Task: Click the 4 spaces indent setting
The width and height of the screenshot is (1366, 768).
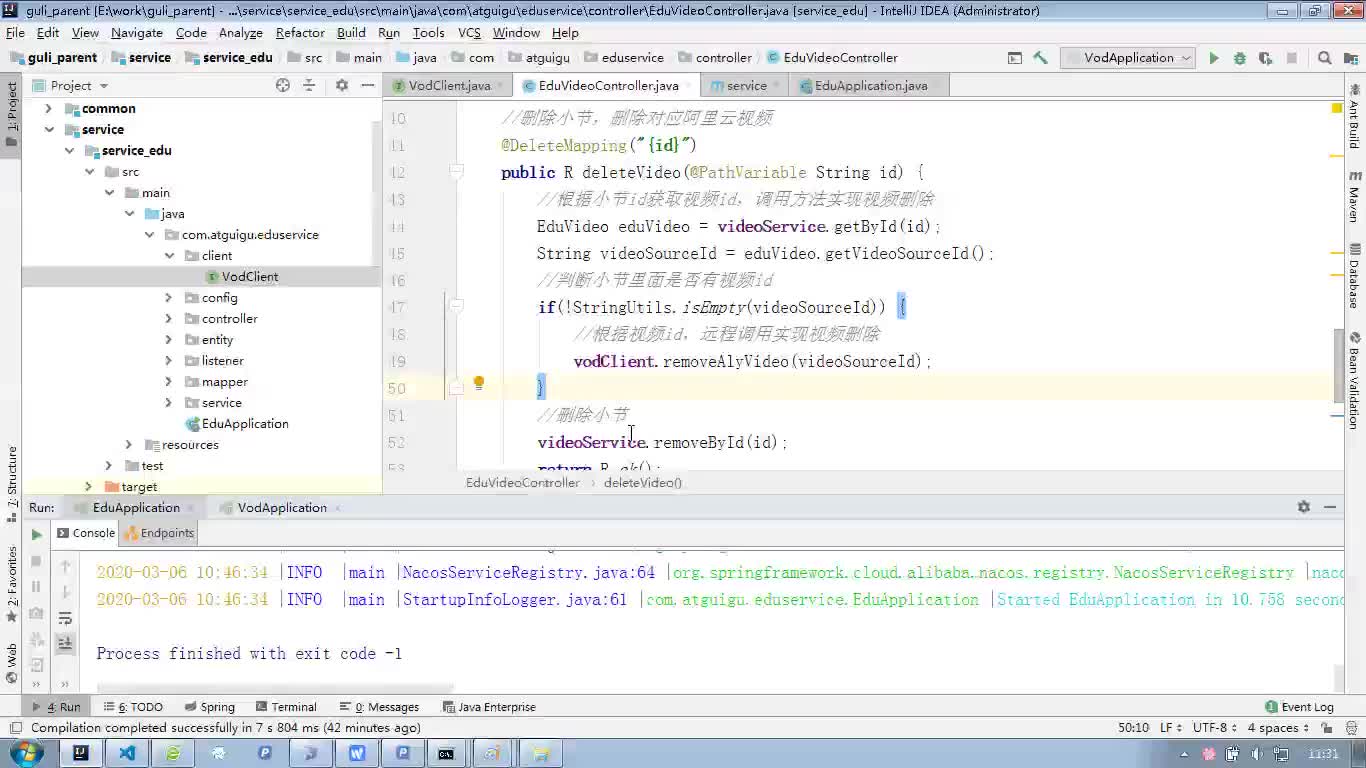Action: tap(1277, 728)
